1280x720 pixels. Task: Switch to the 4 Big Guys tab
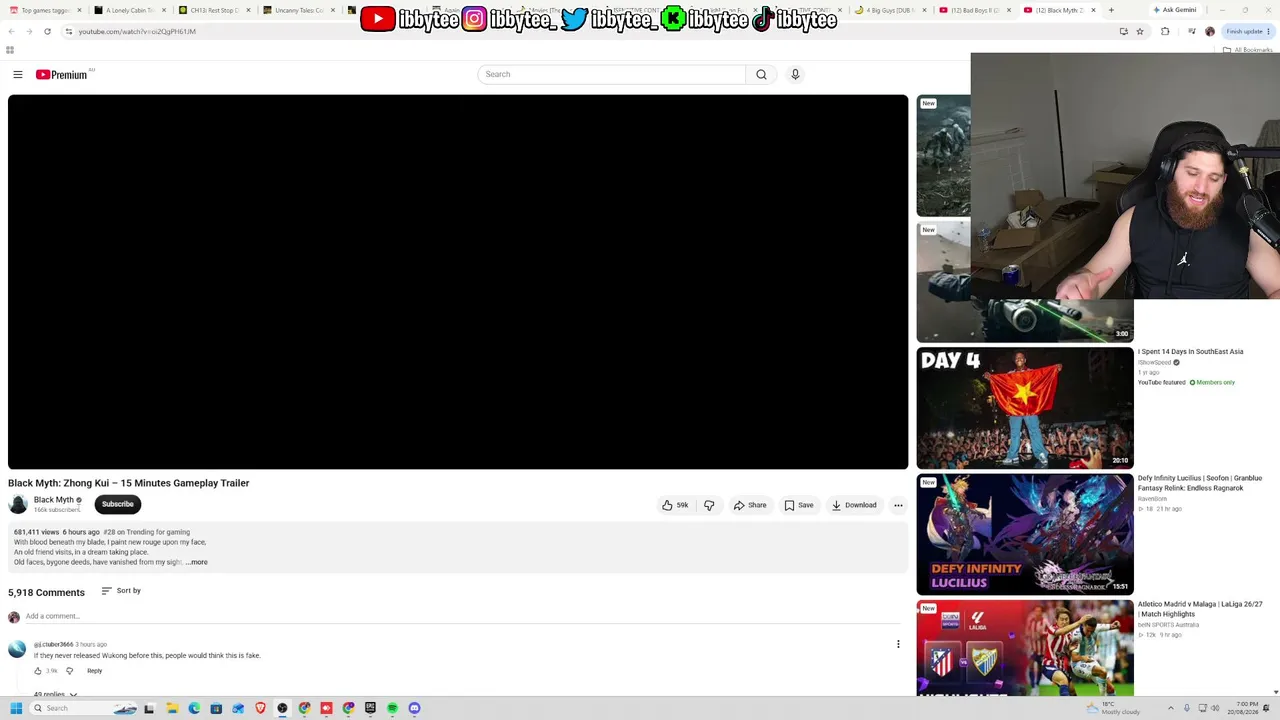tap(891, 10)
